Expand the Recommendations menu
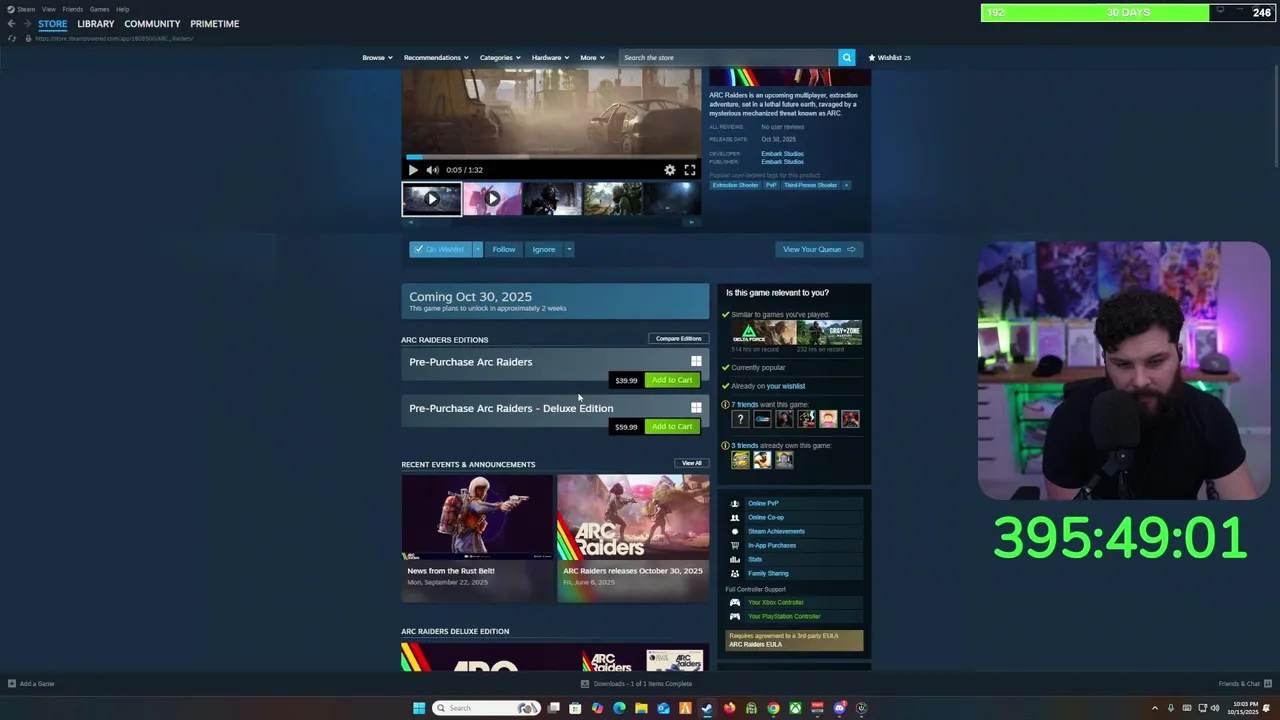This screenshot has width=1280, height=720. (x=436, y=57)
